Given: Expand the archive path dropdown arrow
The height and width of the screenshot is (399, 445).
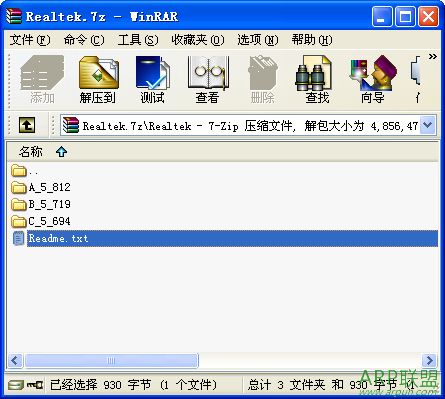Looking at the screenshot, I should point(428,125).
